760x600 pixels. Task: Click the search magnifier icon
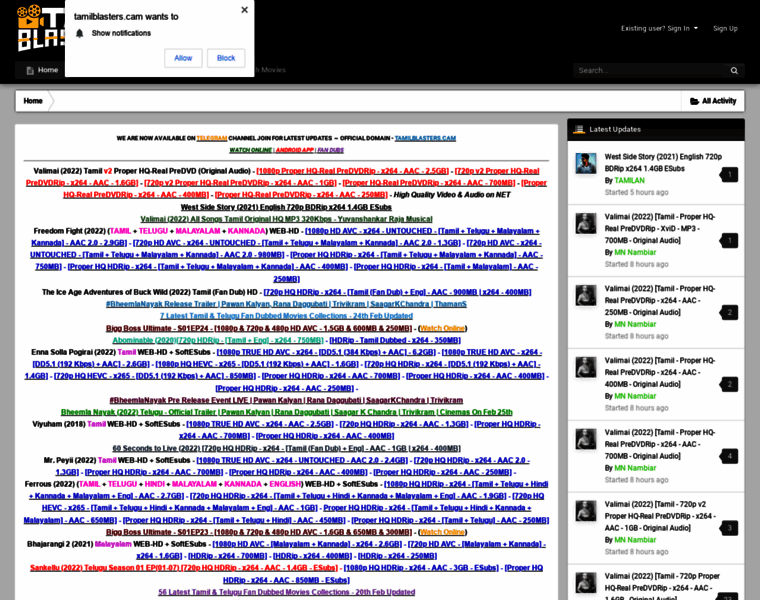point(734,70)
